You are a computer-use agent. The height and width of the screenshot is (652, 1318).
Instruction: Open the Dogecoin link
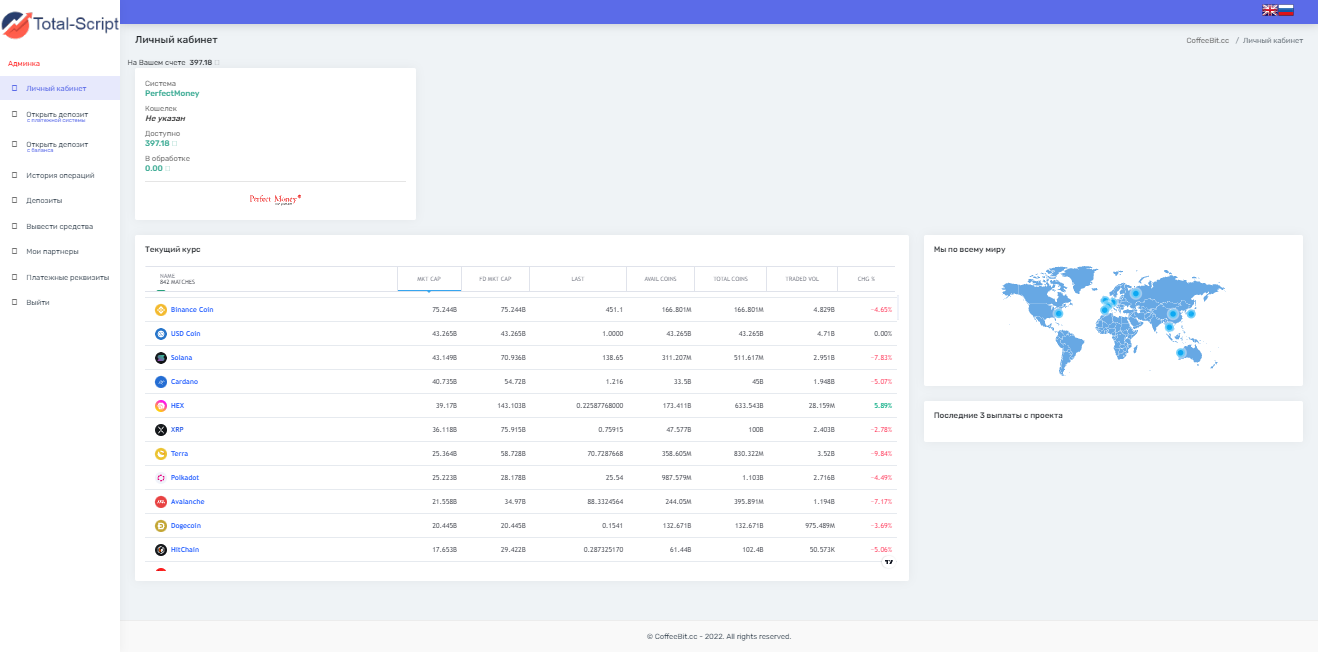coord(186,526)
